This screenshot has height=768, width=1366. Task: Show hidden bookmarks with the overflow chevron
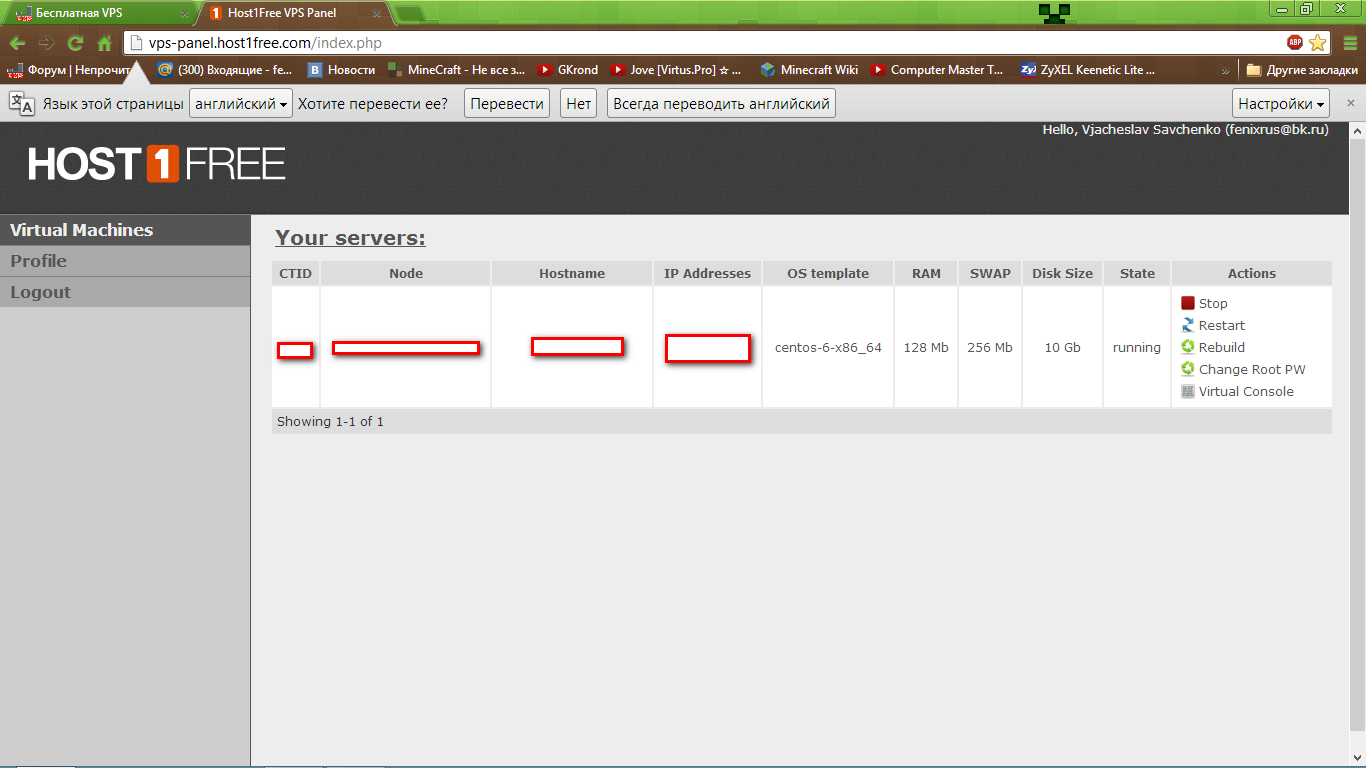1226,70
